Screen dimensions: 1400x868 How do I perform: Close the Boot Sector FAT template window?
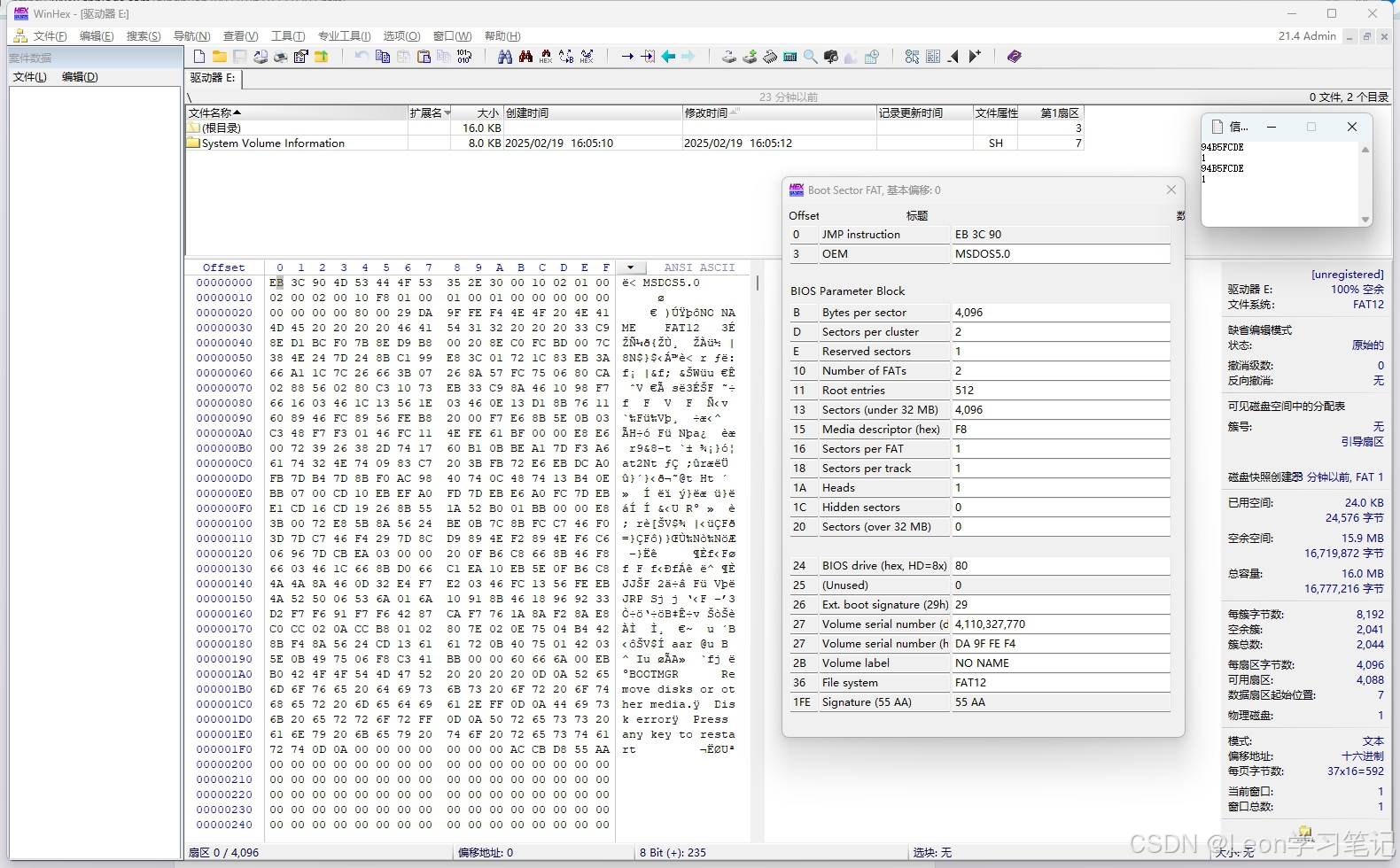1171,190
